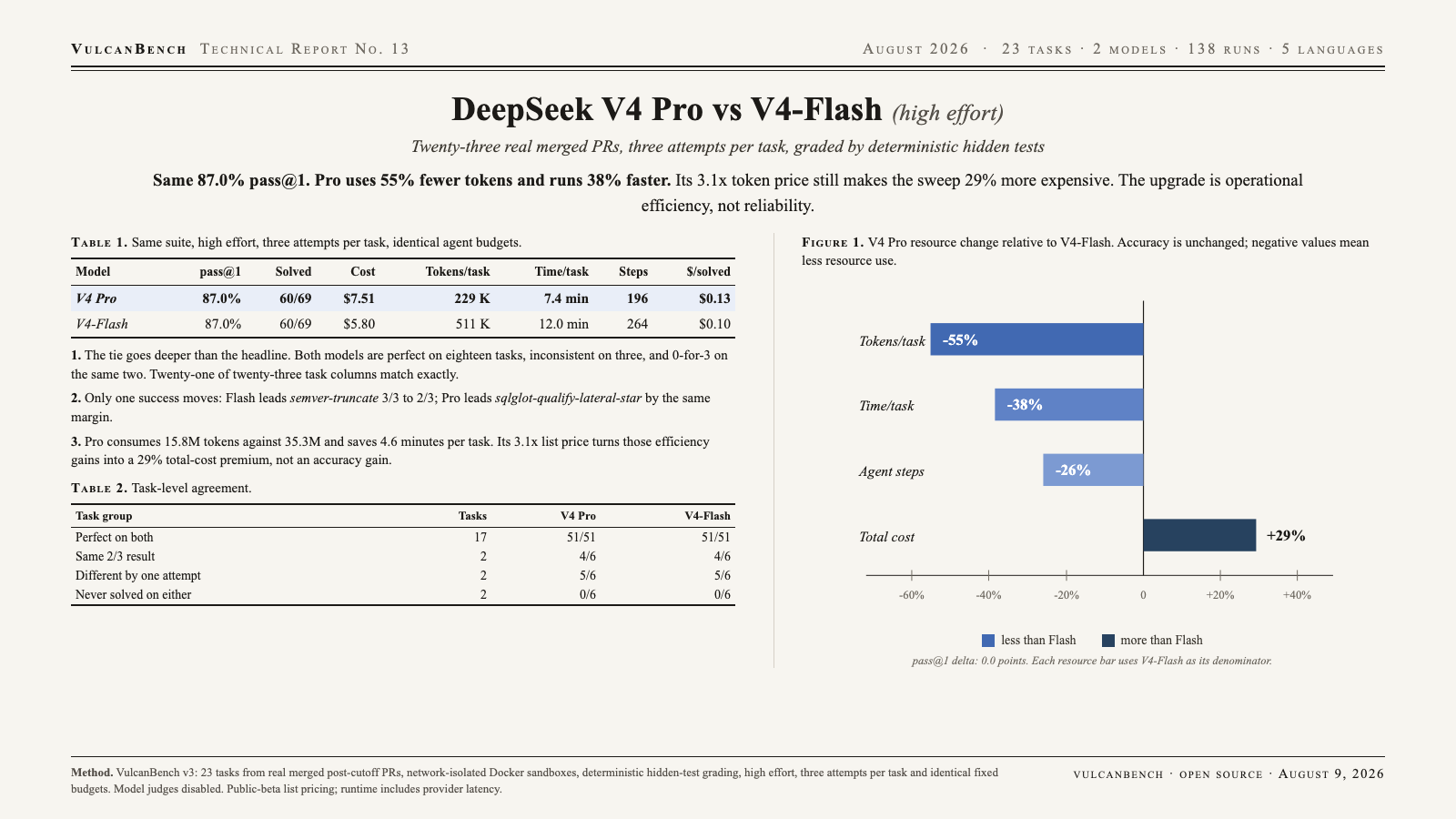Click the +40% axis tick label
Viewport: 1456px width, 819px height.
tap(1297, 595)
